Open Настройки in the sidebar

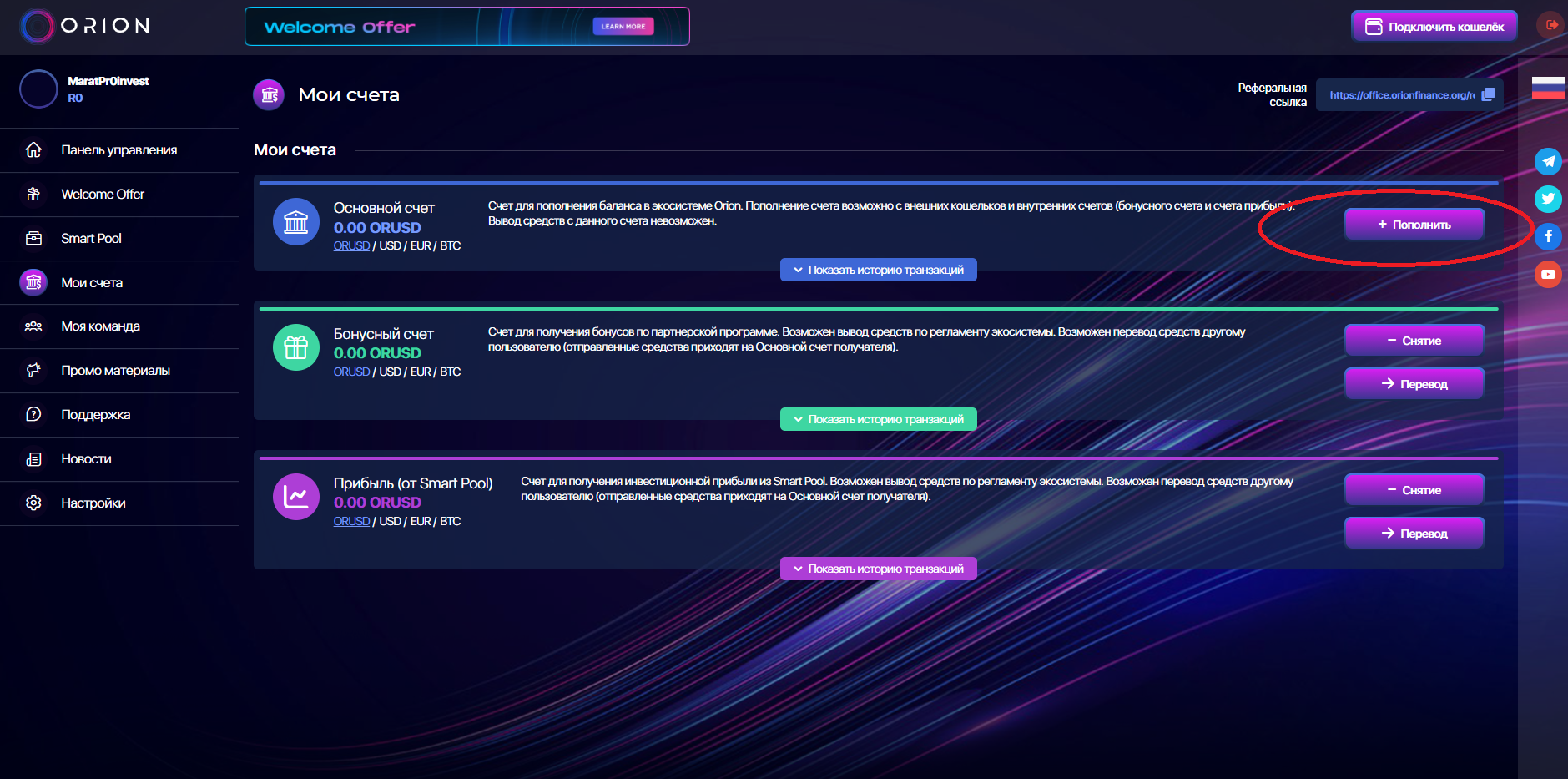point(119,503)
